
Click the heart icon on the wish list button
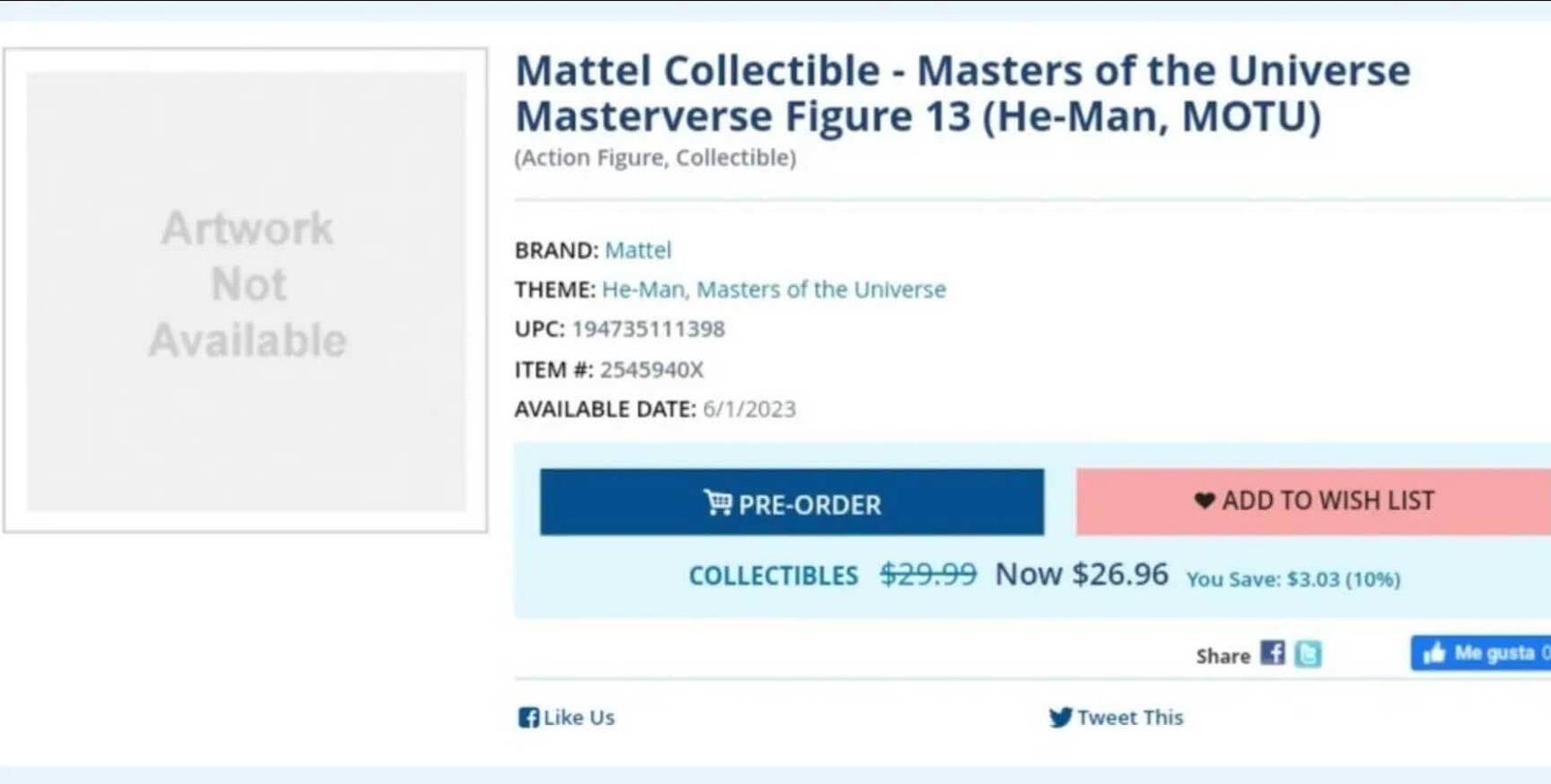click(x=1204, y=501)
